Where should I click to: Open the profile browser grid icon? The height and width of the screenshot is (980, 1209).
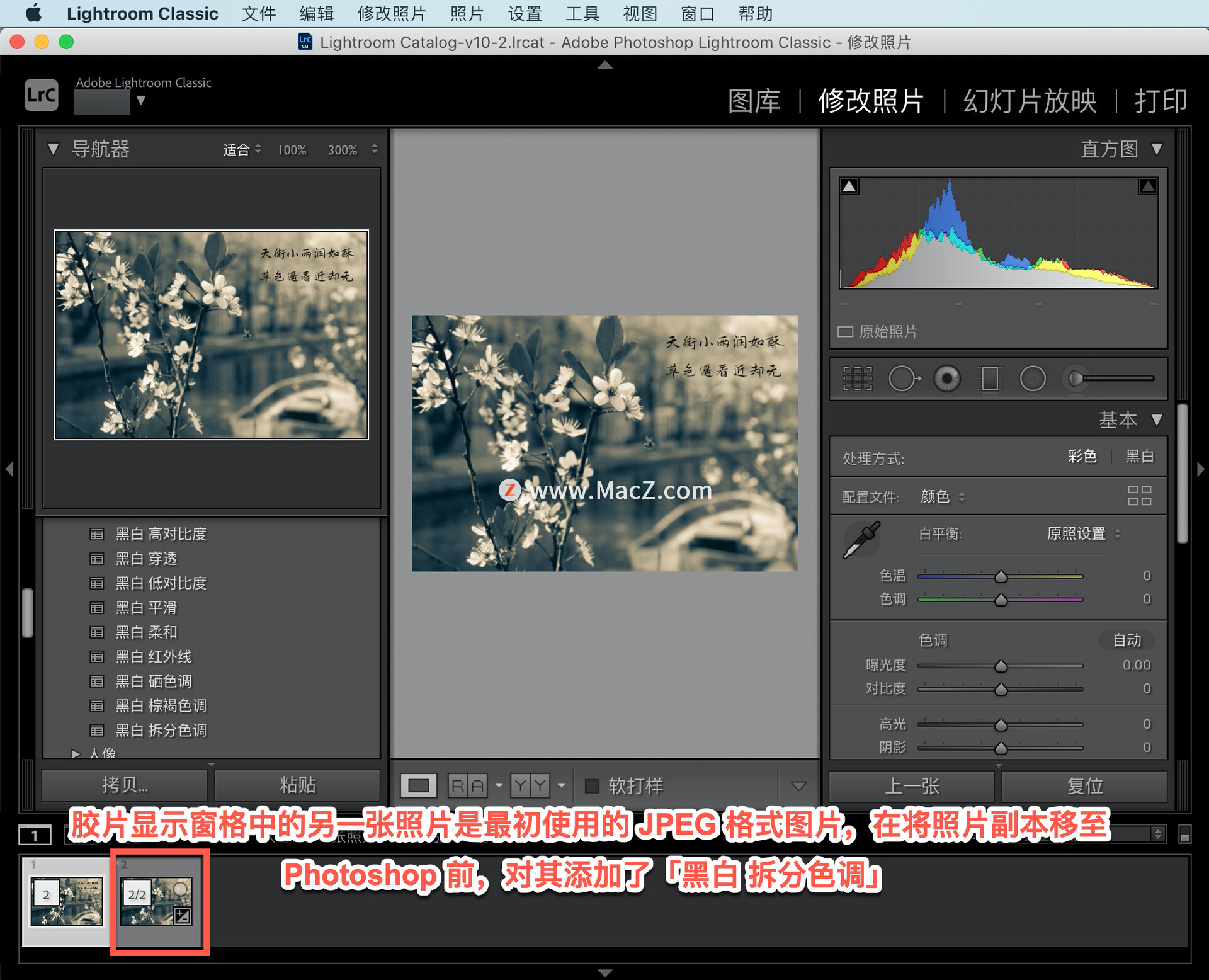coord(1139,496)
